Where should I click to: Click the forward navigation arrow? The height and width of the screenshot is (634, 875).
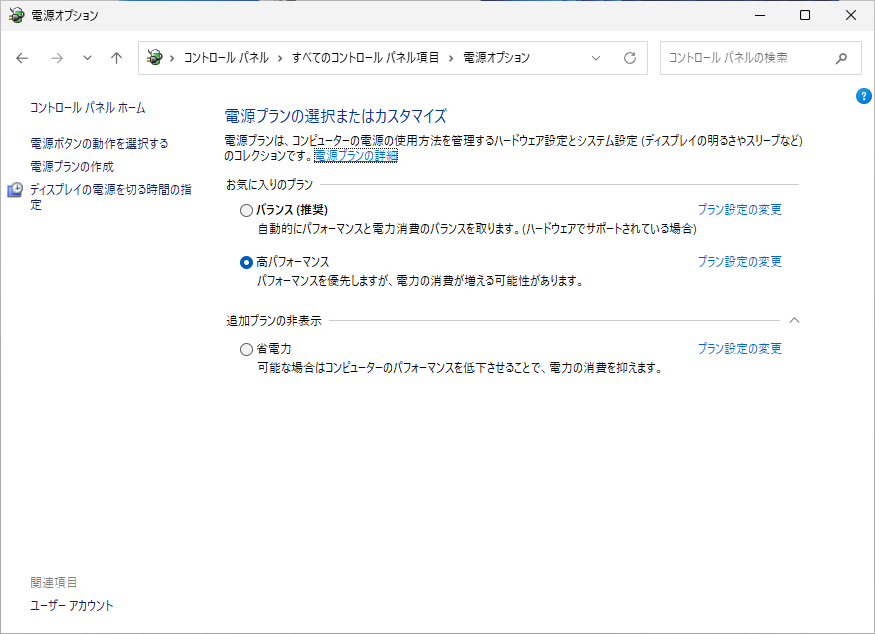[x=57, y=58]
